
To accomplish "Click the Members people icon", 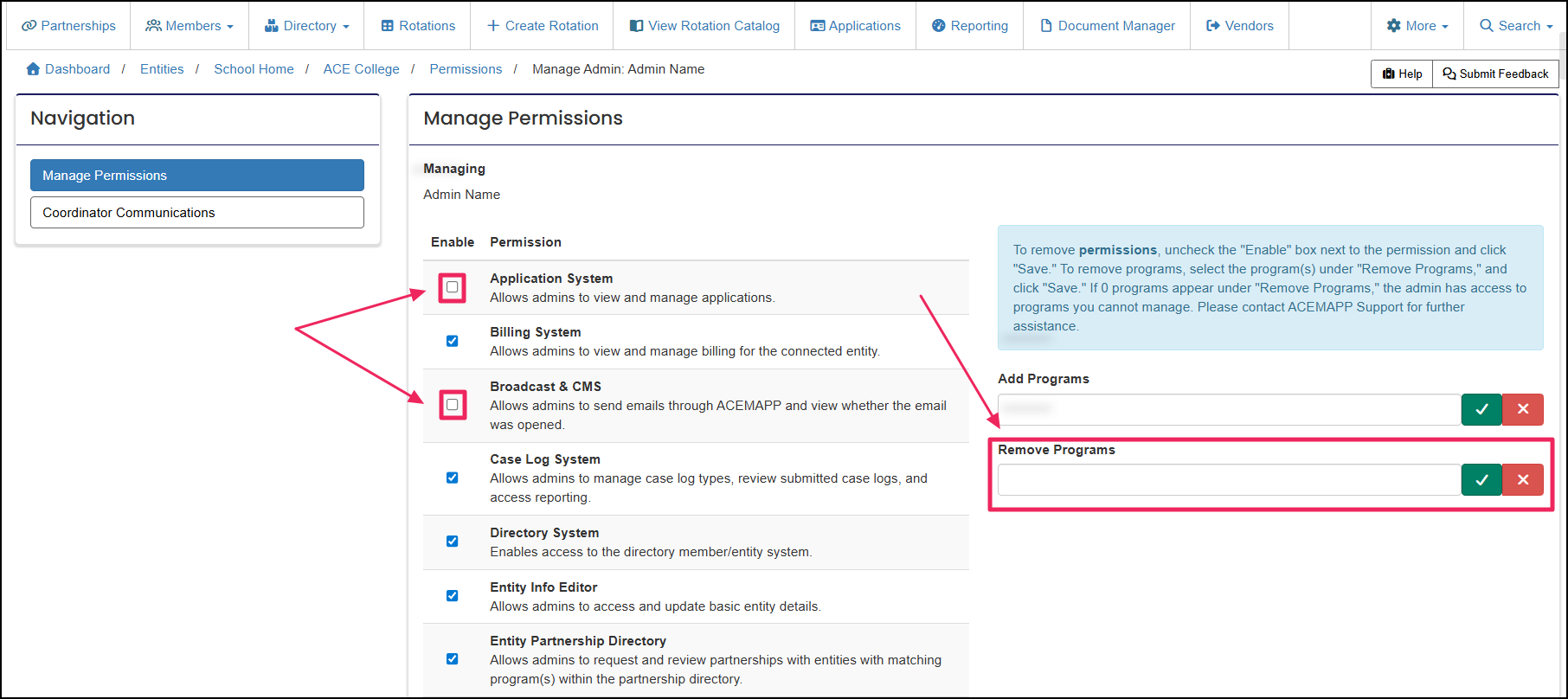I will click(x=153, y=26).
